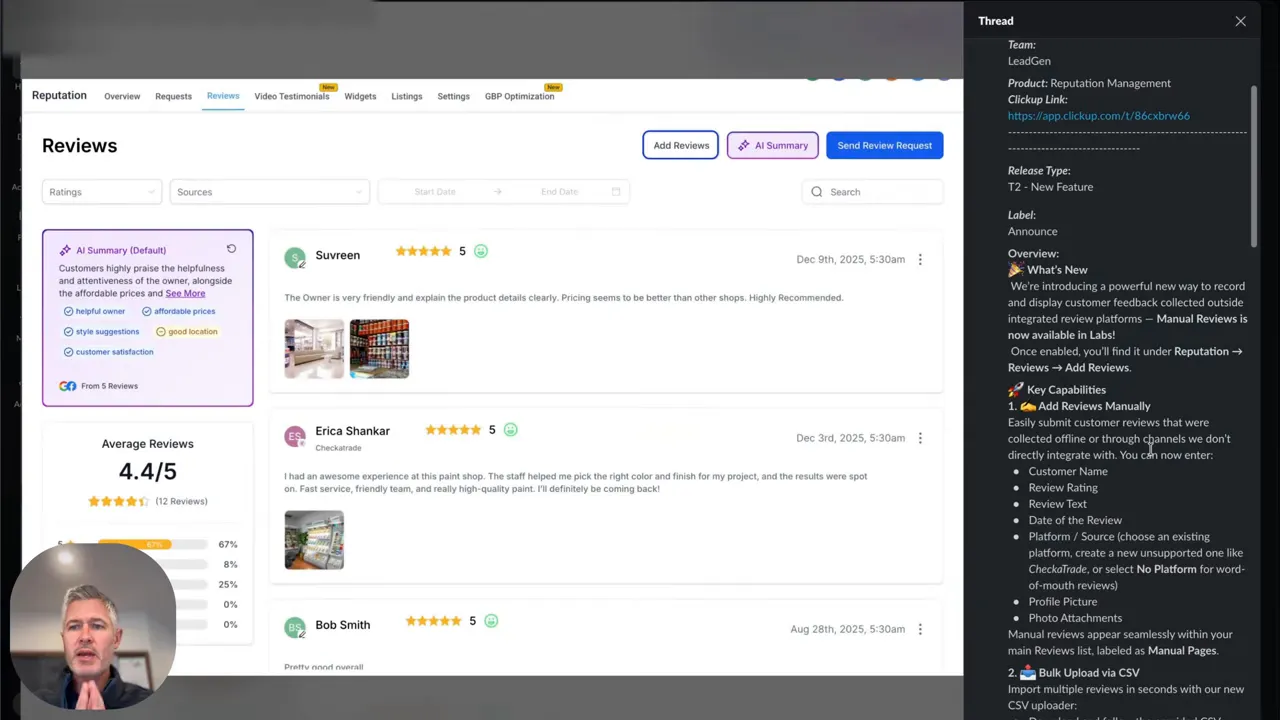The width and height of the screenshot is (1280, 720).
Task: Click in the Search reviews field
Action: click(873, 192)
